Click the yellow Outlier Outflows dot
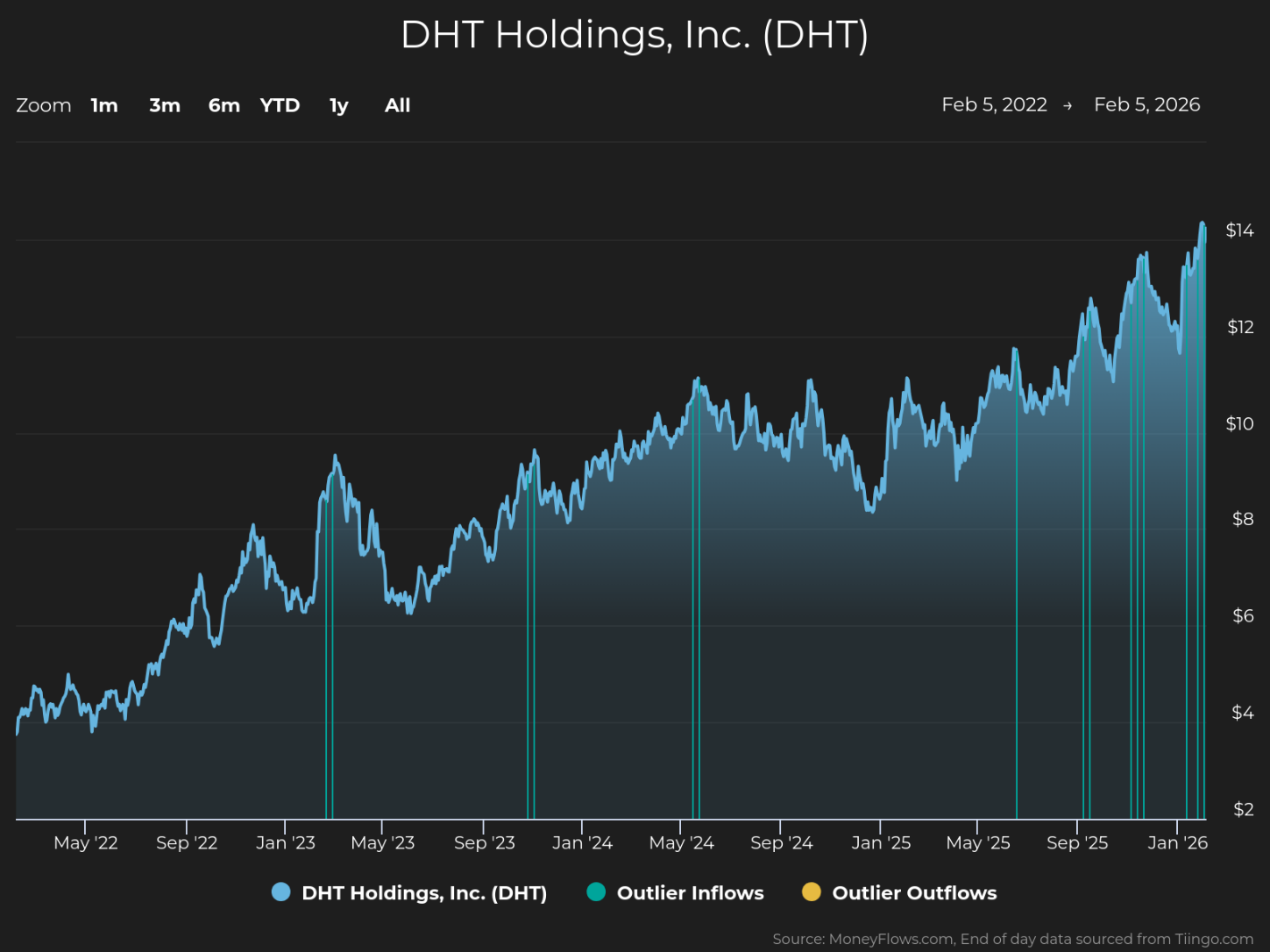Screen dimensions: 1270x952 click(812, 892)
